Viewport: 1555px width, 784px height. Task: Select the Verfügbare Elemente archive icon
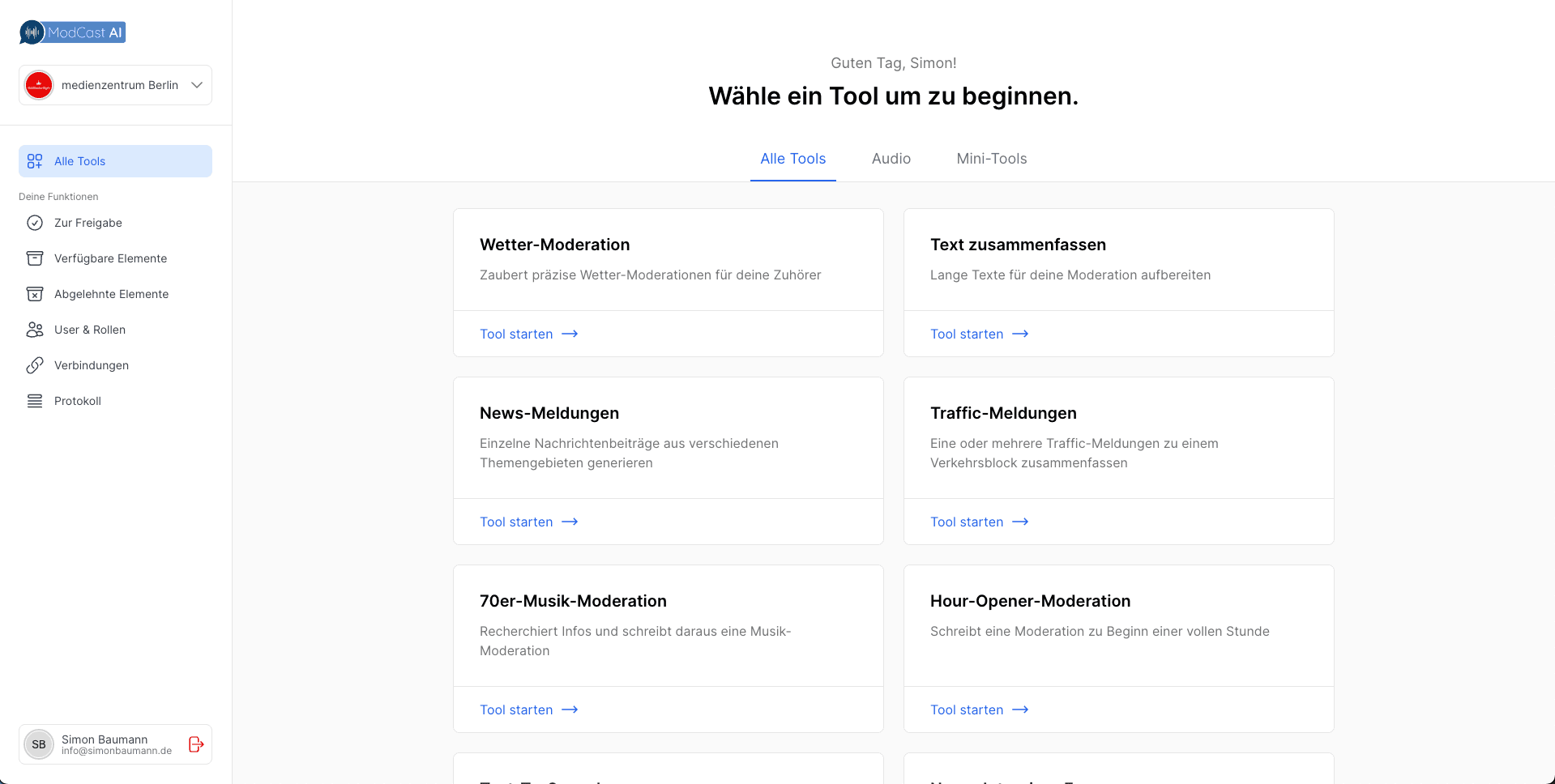point(35,258)
